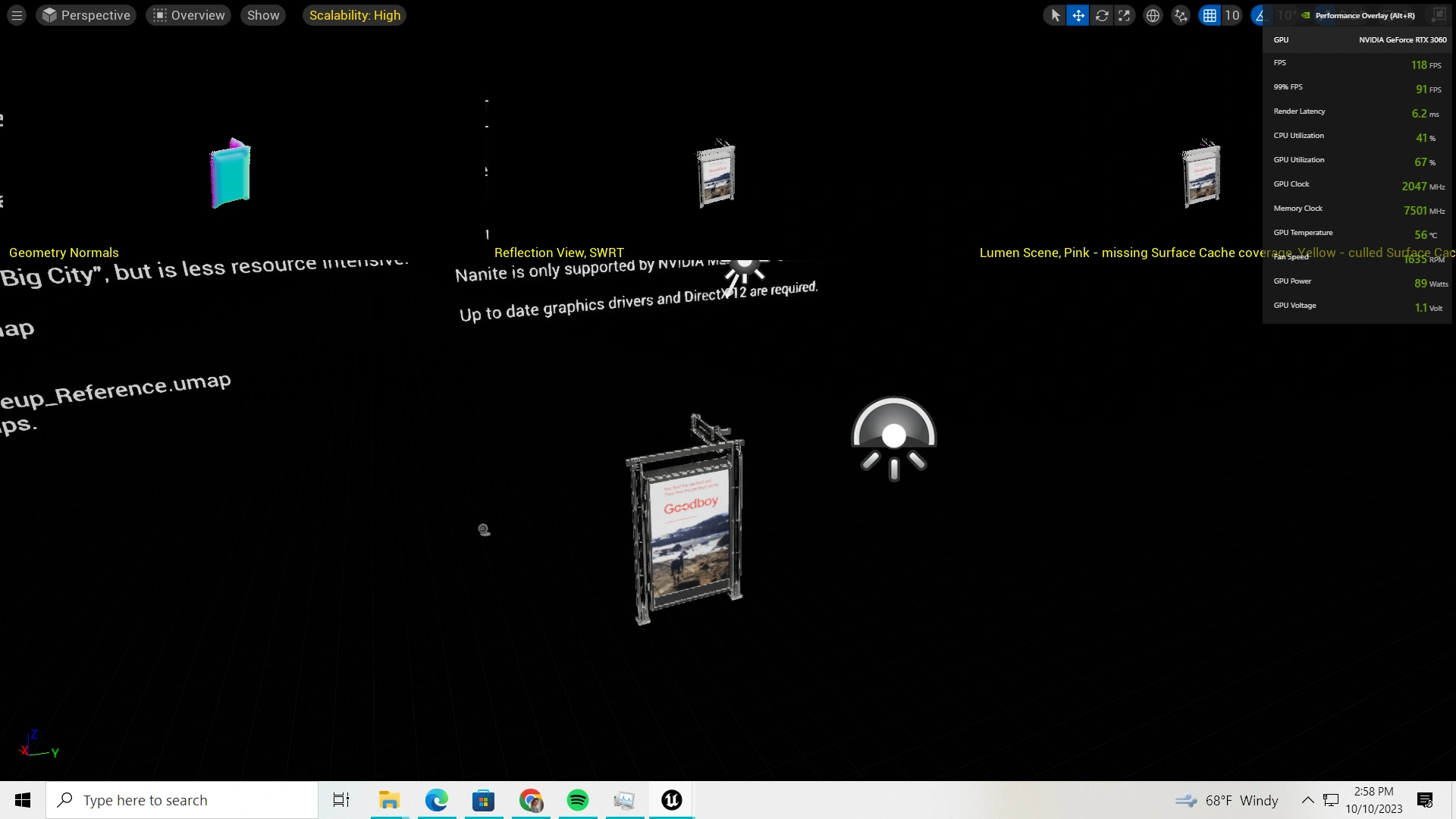
Task: Open the Show menu
Action: [263, 15]
